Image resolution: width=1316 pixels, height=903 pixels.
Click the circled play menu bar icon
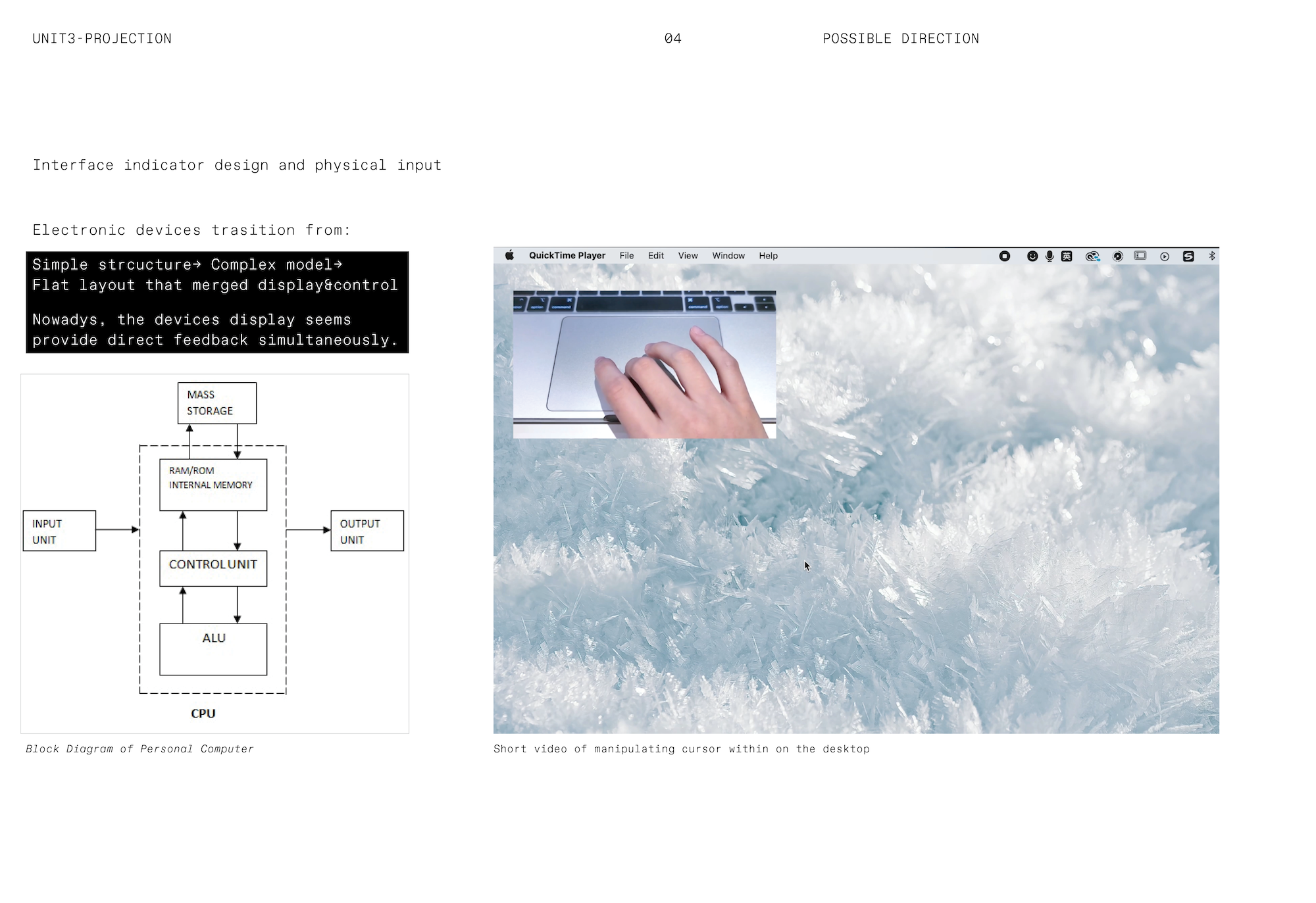(1165, 256)
